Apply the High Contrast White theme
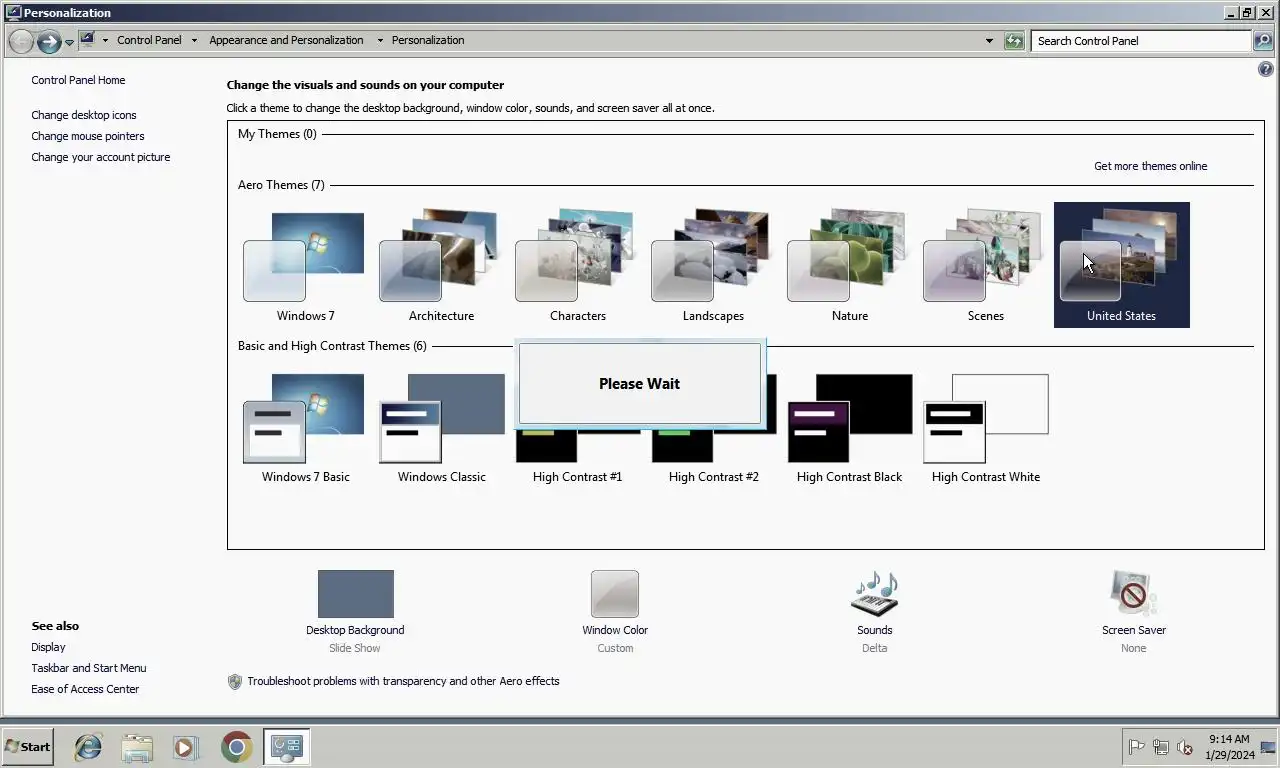This screenshot has width=1280, height=768. (x=985, y=427)
